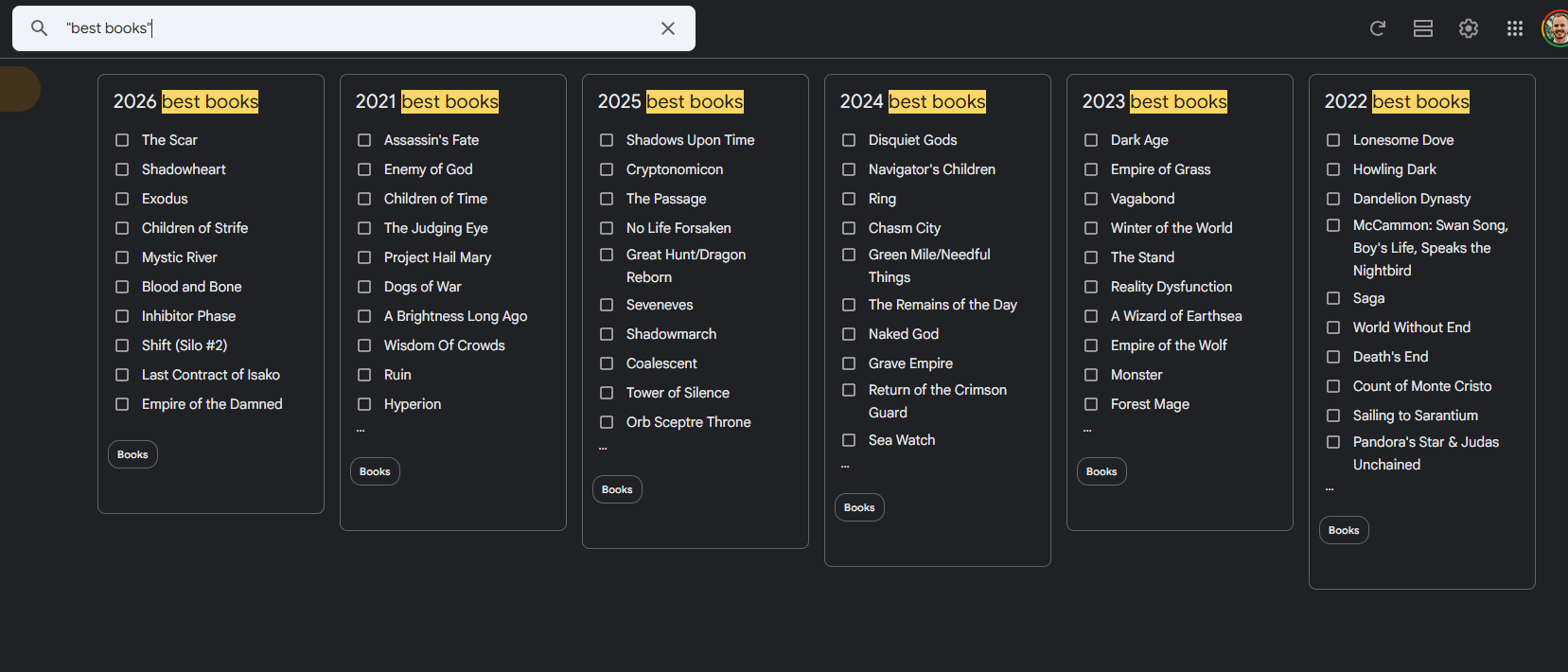Mark Children of Strife done
This screenshot has width=1568, height=672.
click(x=122, y=228)
